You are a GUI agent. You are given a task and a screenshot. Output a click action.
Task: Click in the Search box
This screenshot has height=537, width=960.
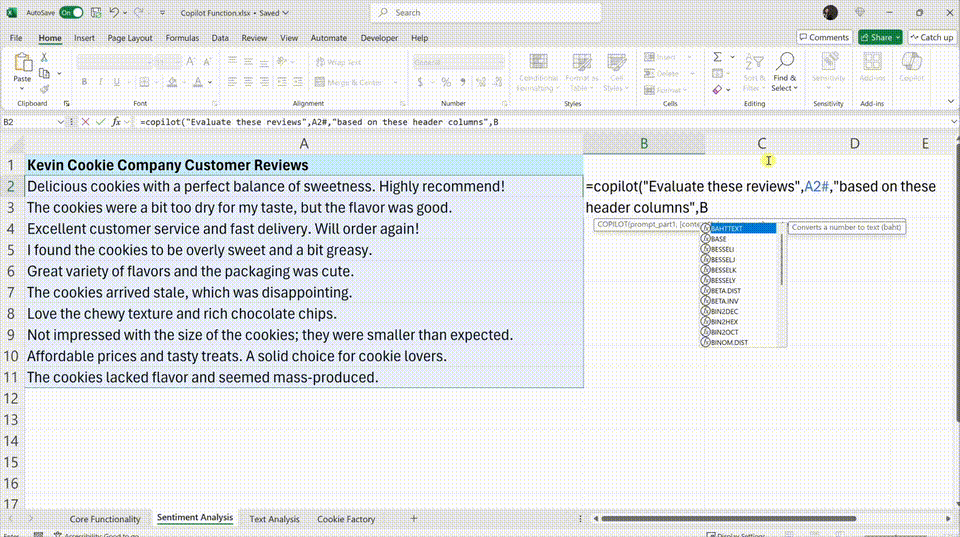click(486, 12)
